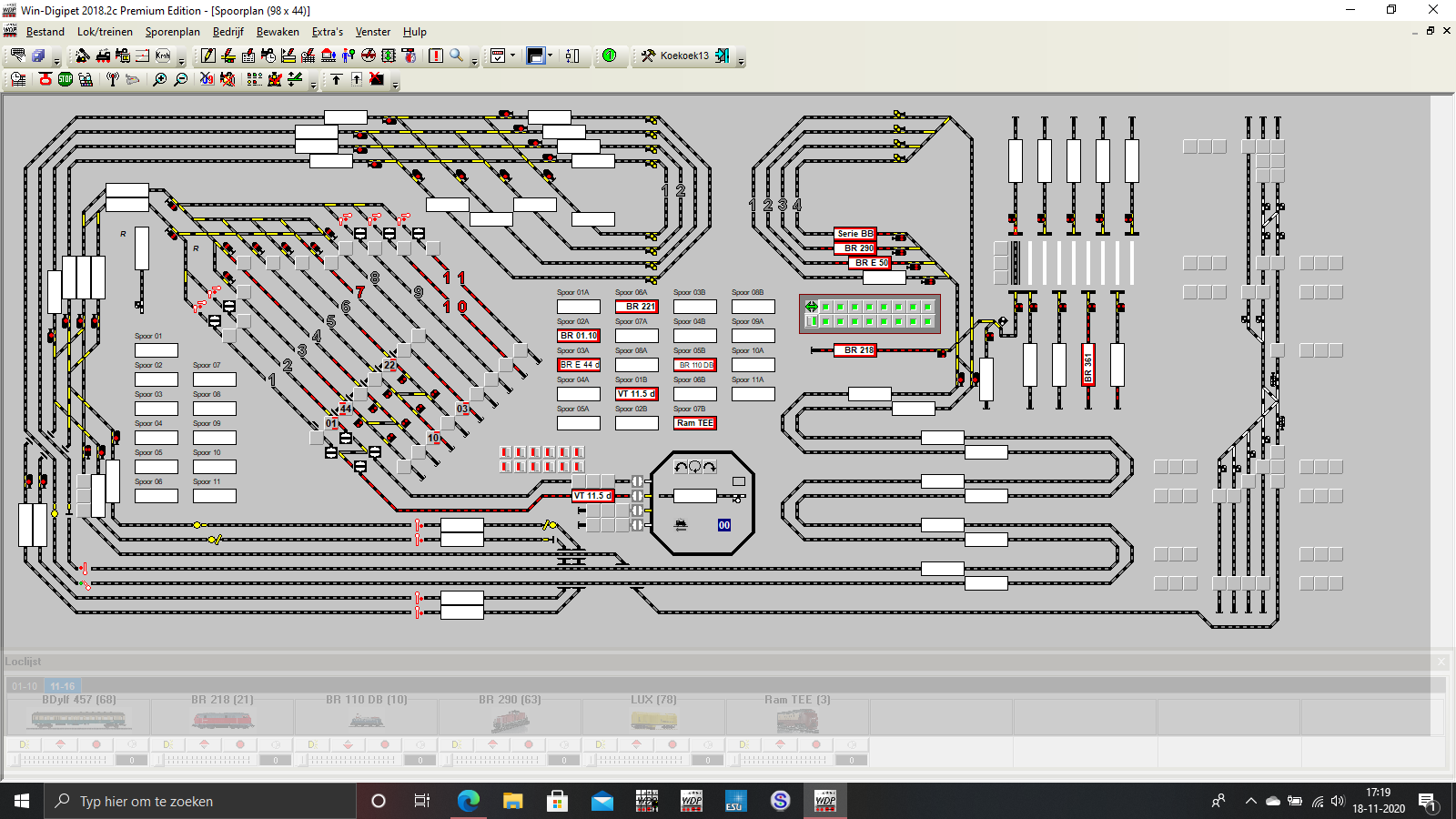The image size is (1456, 819).
Task: Open Microsoft Edge from taskbar
Action: pos(468,801)
